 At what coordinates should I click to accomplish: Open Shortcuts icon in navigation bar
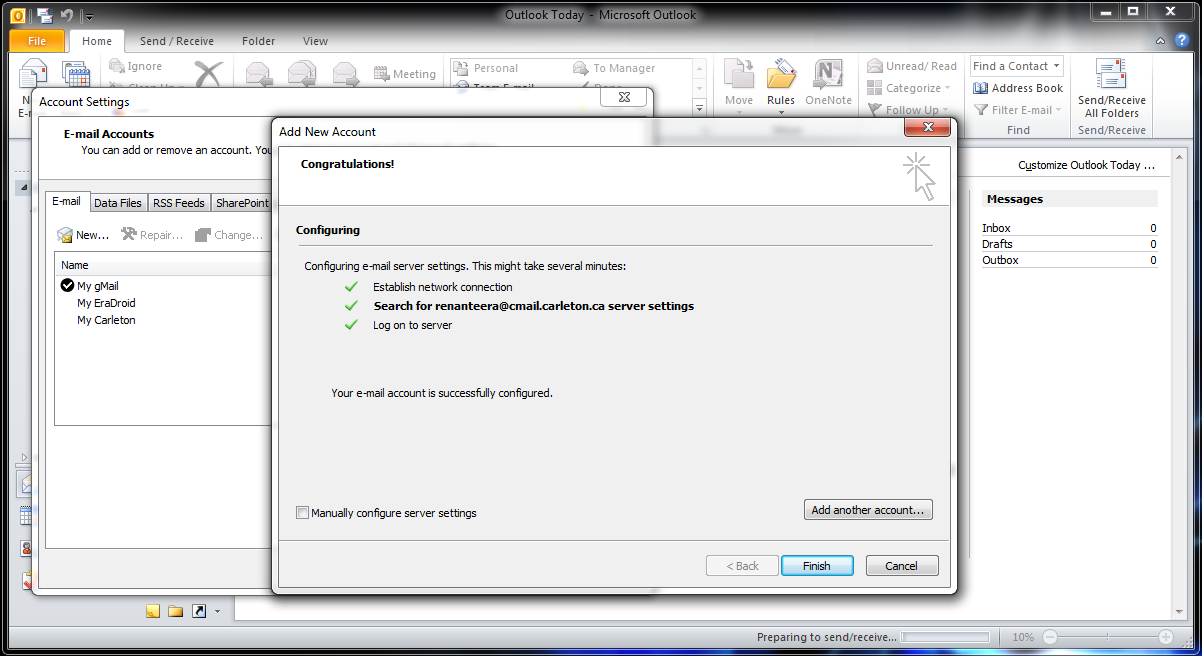(198, 611)
